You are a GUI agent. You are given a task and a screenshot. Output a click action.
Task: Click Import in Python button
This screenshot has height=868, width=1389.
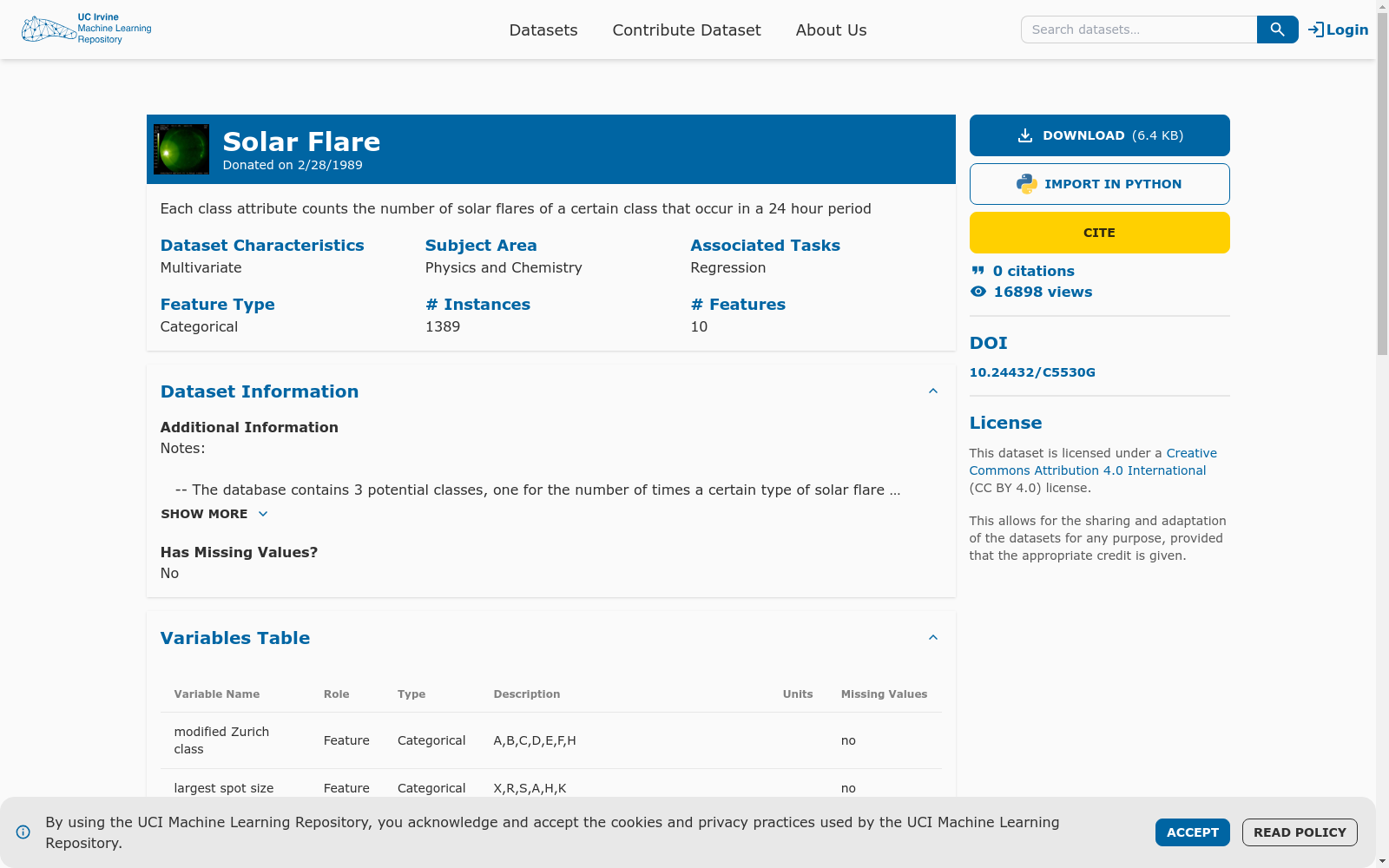(x=1100, y=184)
